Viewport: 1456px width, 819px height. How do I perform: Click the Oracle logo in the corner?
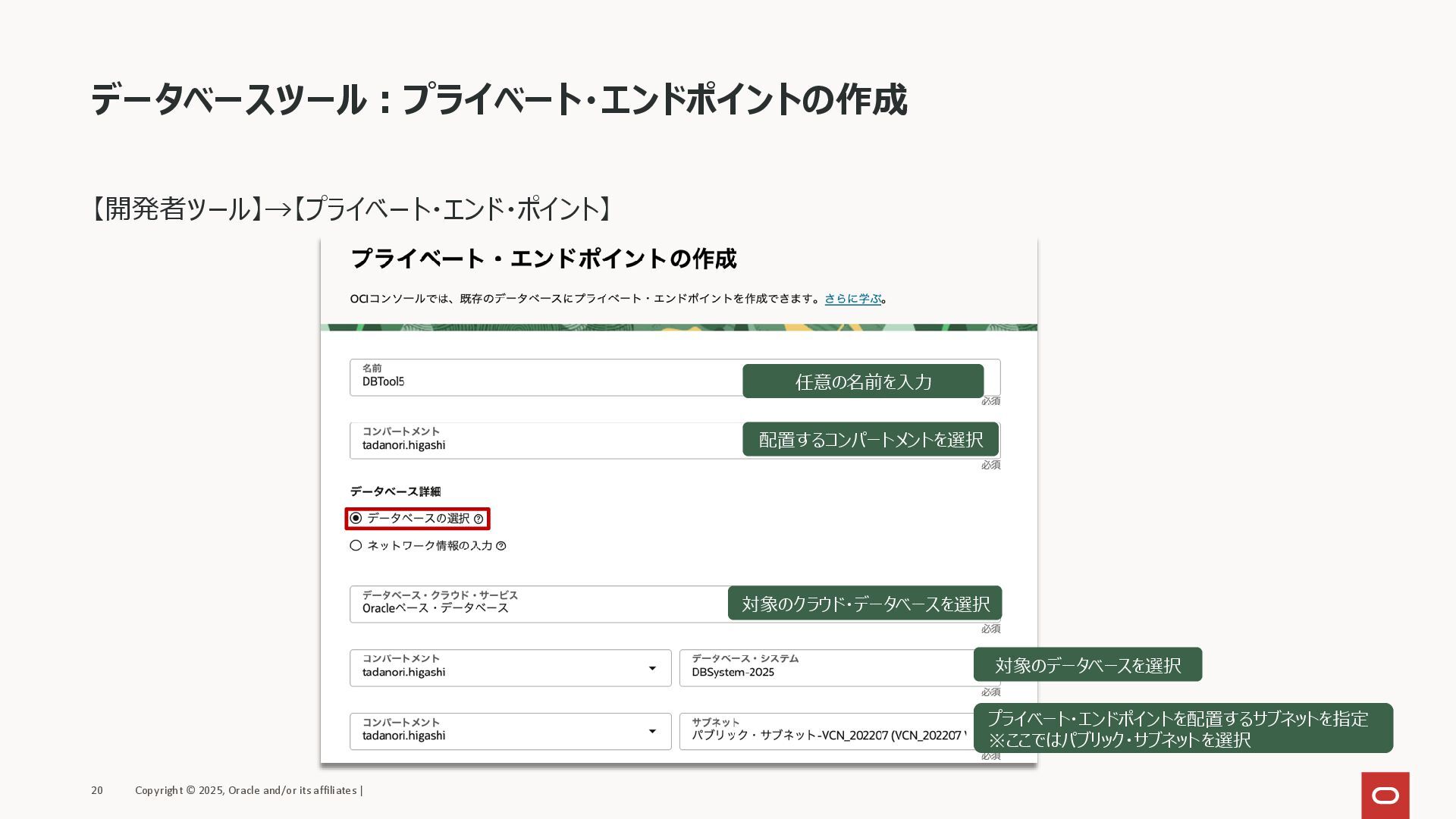click(x=1385, y=795)
